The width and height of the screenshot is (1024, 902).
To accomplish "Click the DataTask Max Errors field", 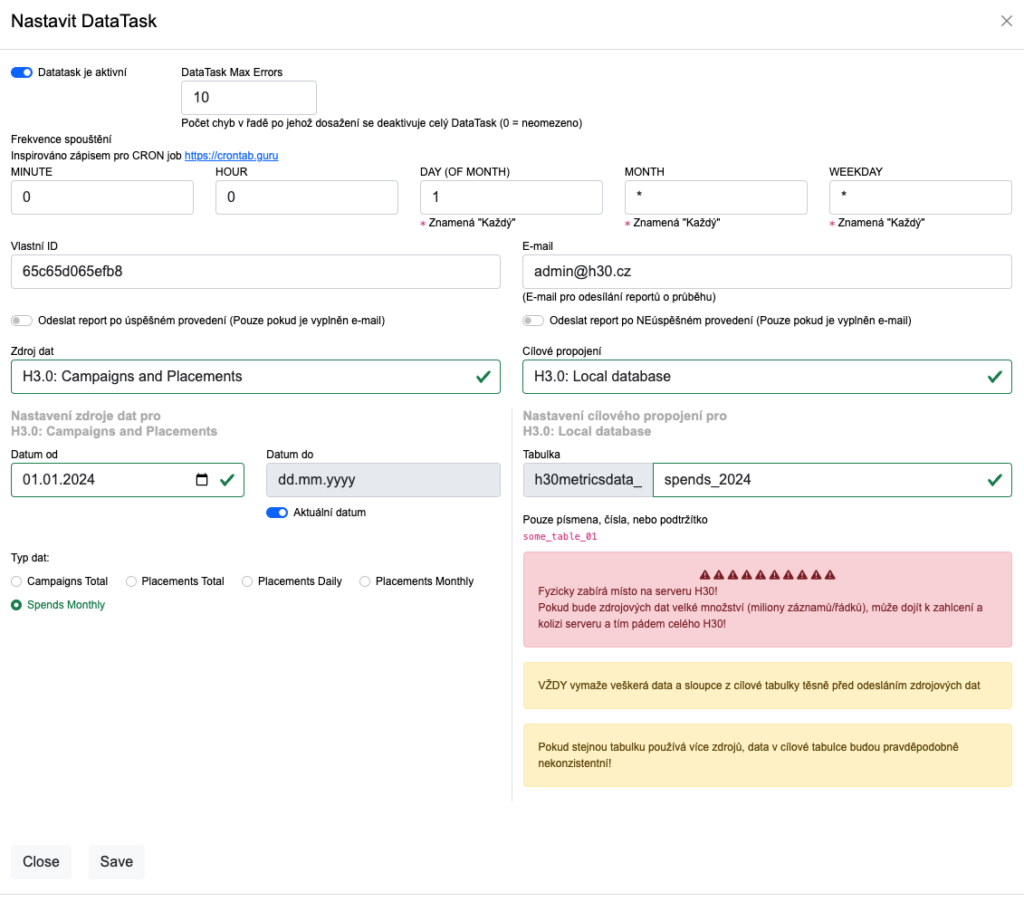I will coord(248,98).
